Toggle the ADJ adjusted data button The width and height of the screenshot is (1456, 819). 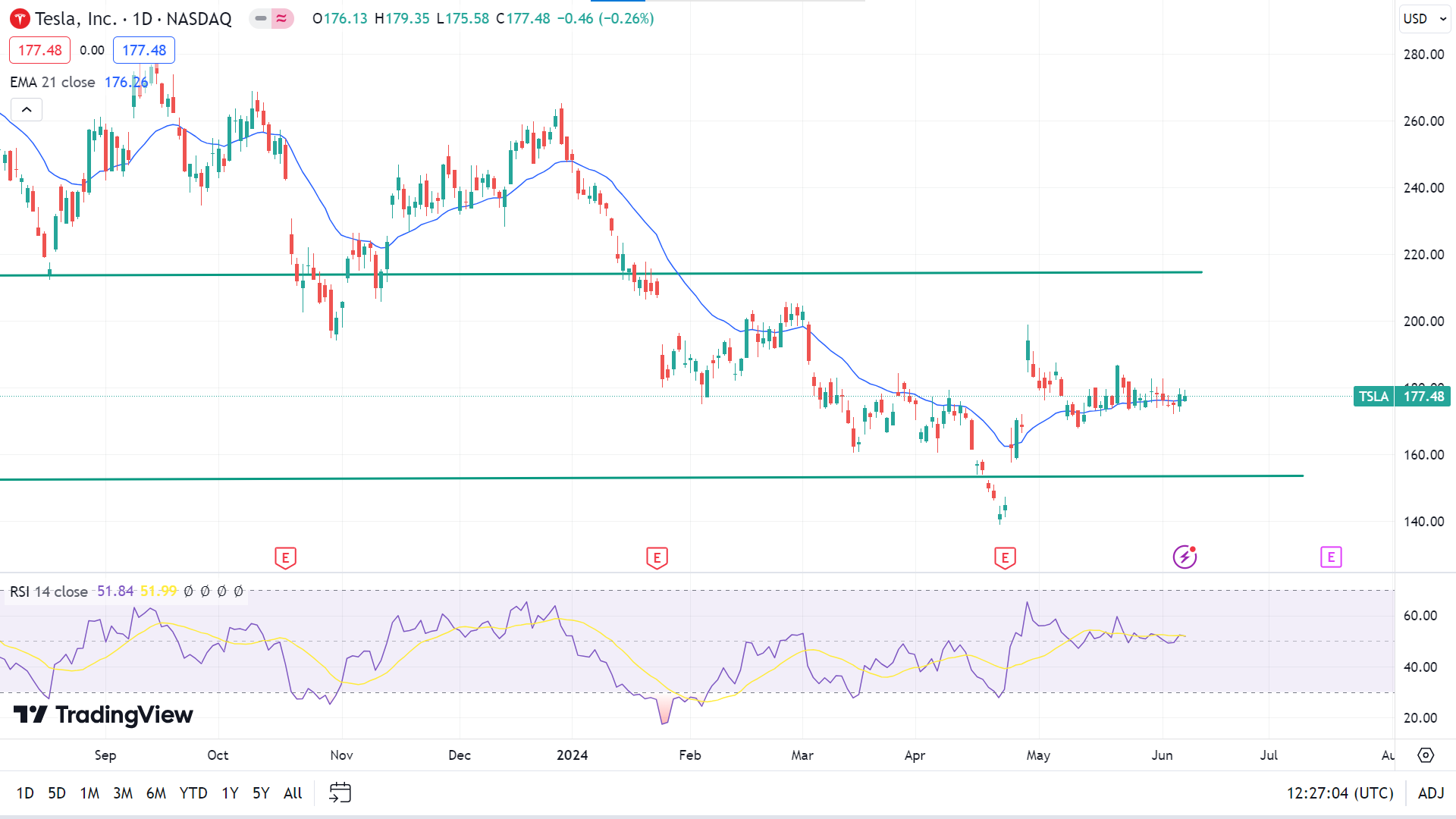(x=1431, y=792)
